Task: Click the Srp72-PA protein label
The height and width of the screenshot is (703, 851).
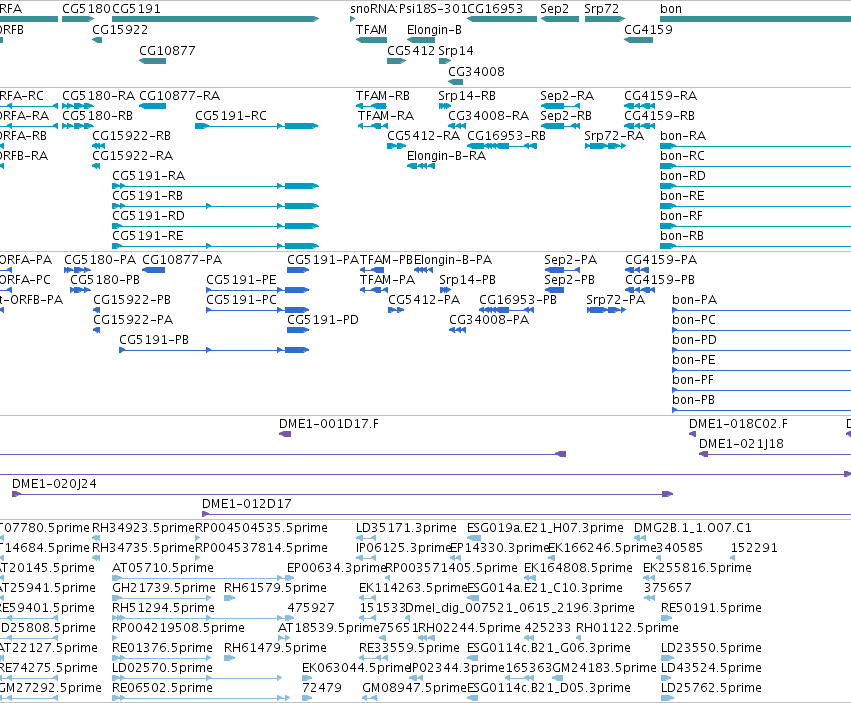Action: click(615, 300)
